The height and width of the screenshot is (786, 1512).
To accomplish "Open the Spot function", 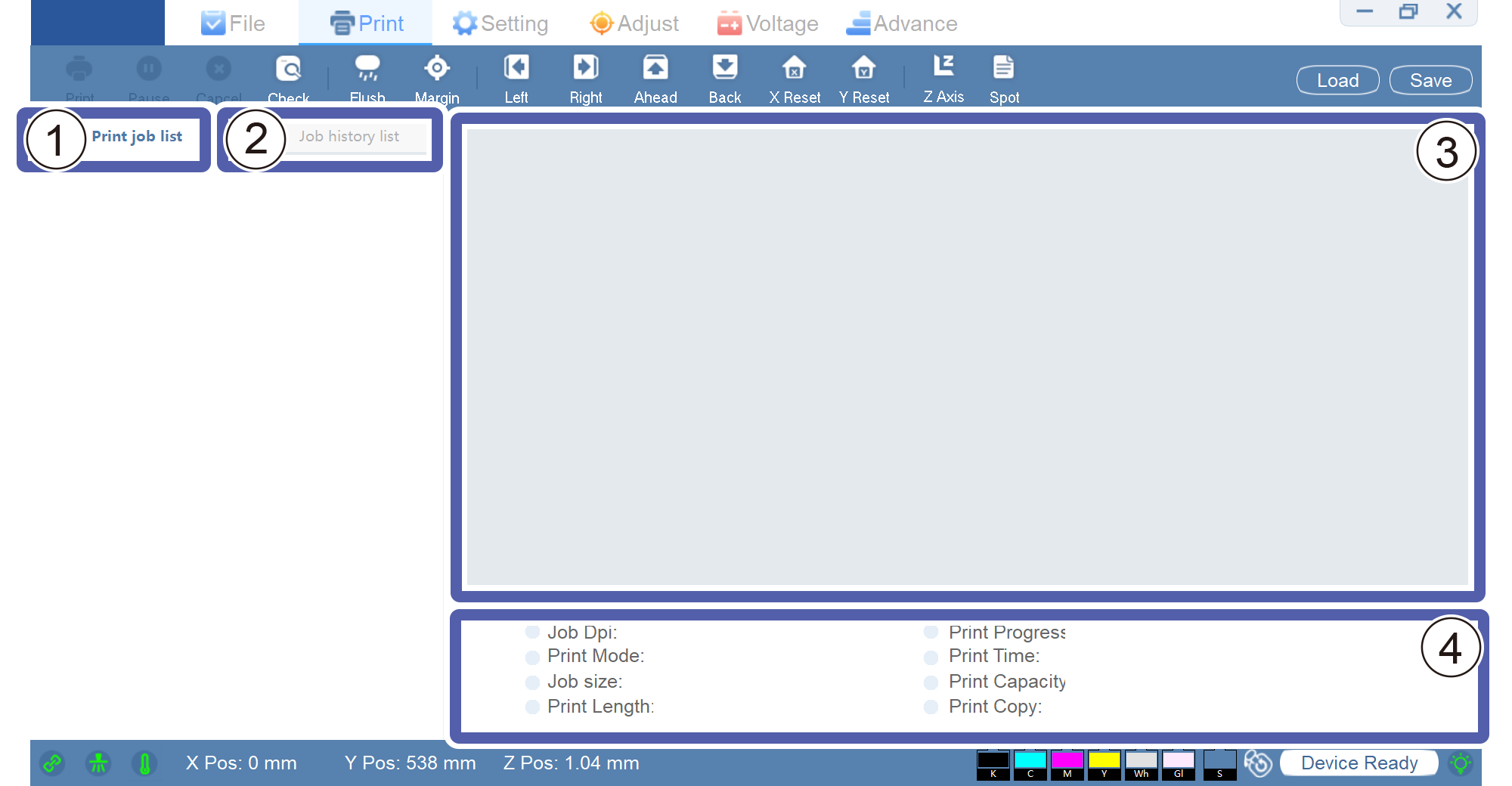I will click(x=1003, y=73).
